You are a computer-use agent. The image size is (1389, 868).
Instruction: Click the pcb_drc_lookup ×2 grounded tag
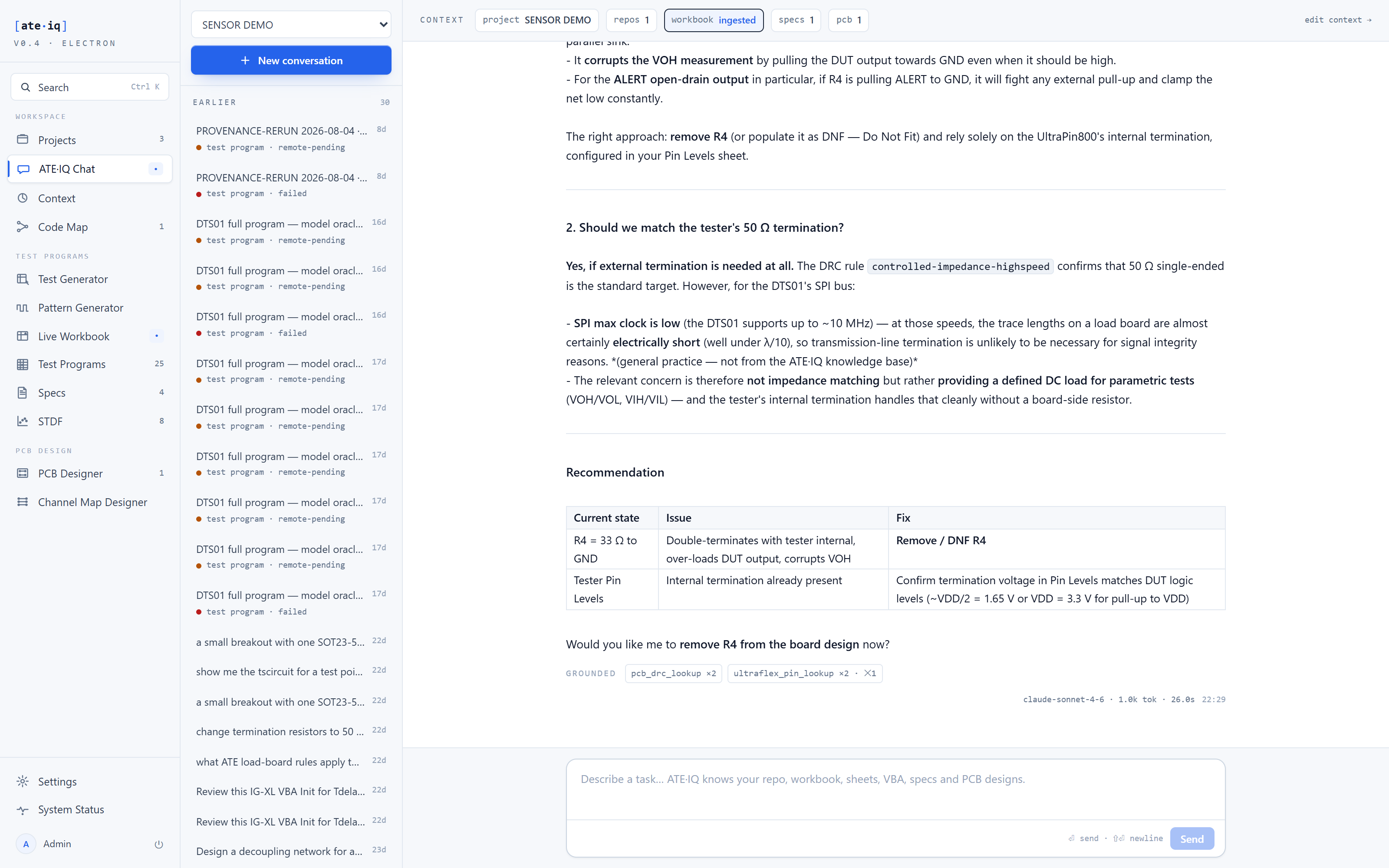(673, 674)
